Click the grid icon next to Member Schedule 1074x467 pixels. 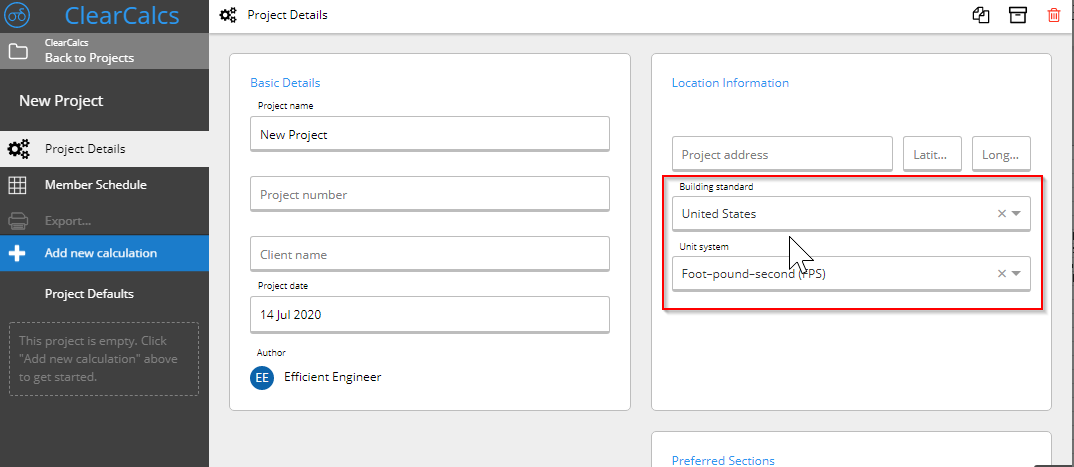18,185
